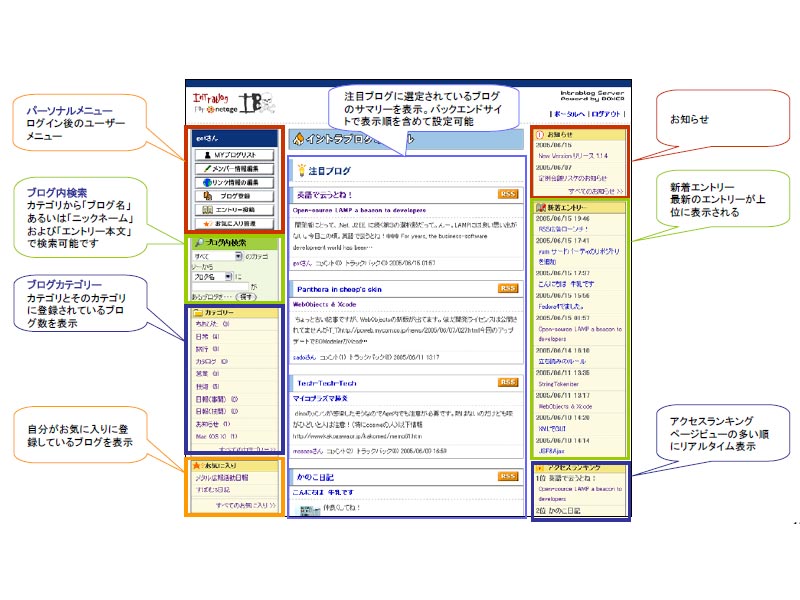Open the Fedora4 new entry link
This screenshot has width=800, height=600.
pyautogui.click(x=561, y=307)
